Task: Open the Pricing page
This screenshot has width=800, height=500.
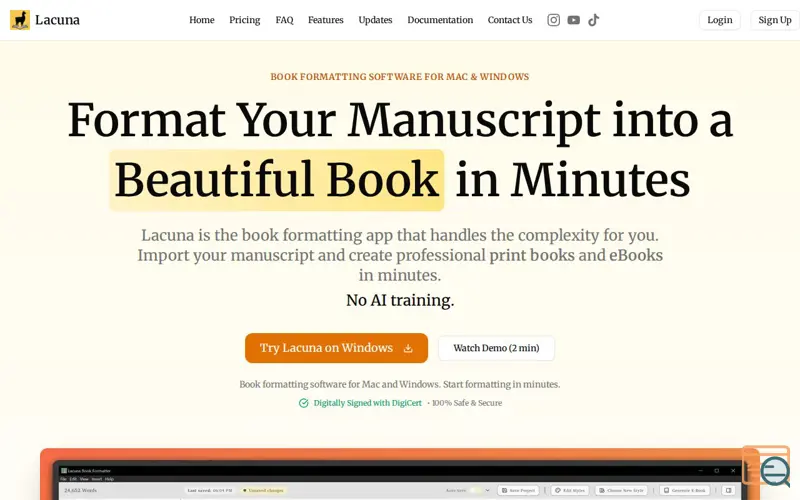Action: [x=244, y=20]
